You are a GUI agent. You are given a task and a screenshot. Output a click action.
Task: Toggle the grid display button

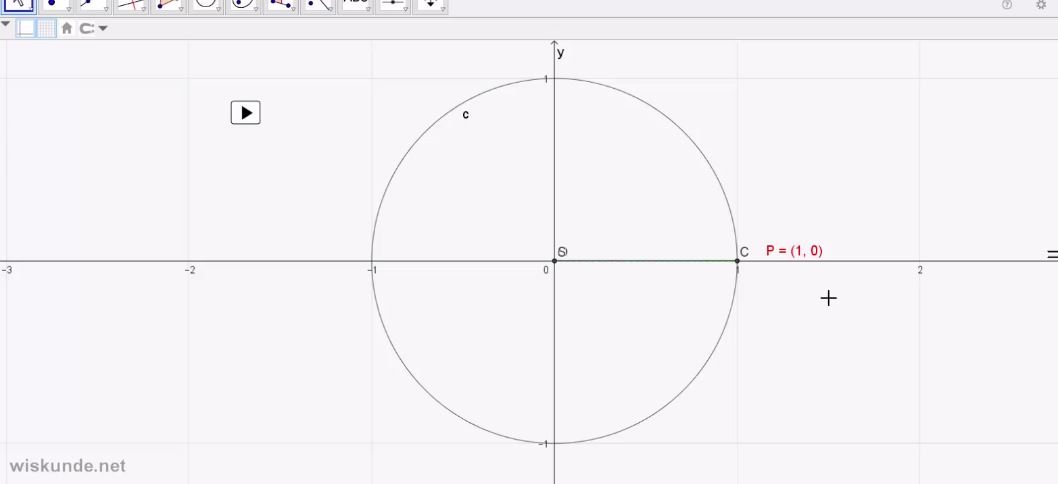tap(47, 28)
